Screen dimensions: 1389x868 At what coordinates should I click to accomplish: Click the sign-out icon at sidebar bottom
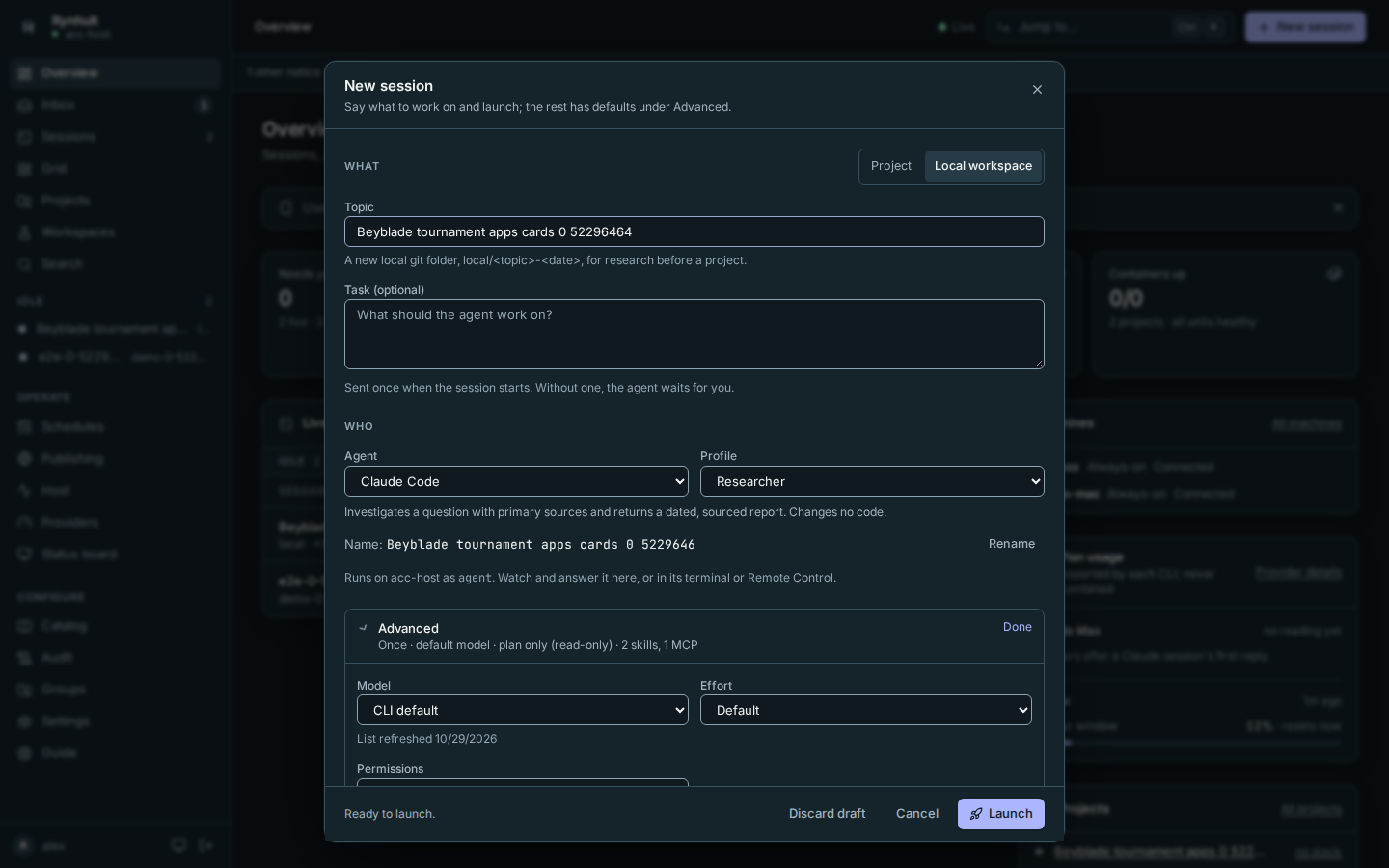205,846
